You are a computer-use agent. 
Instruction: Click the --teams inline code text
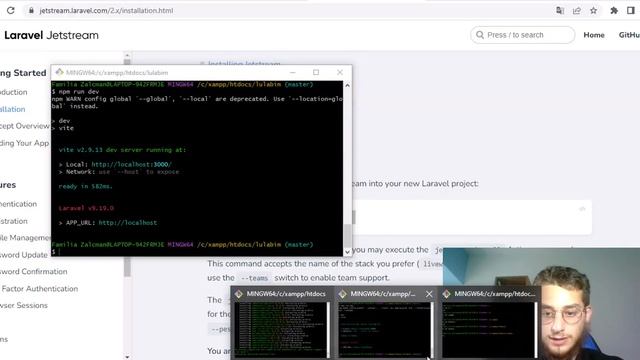tap(254, 278)
